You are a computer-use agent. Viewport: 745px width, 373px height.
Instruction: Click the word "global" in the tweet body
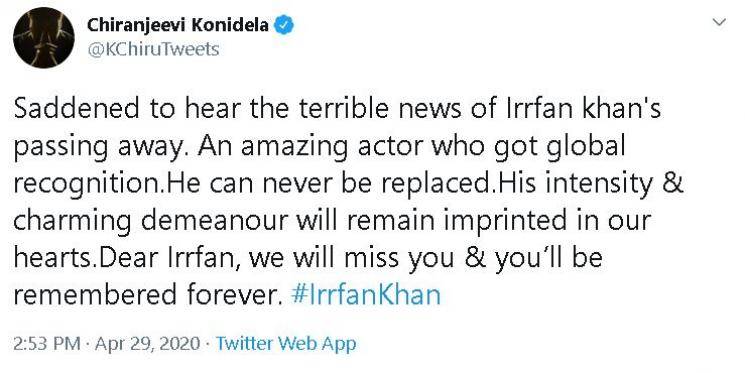point(584,148)
